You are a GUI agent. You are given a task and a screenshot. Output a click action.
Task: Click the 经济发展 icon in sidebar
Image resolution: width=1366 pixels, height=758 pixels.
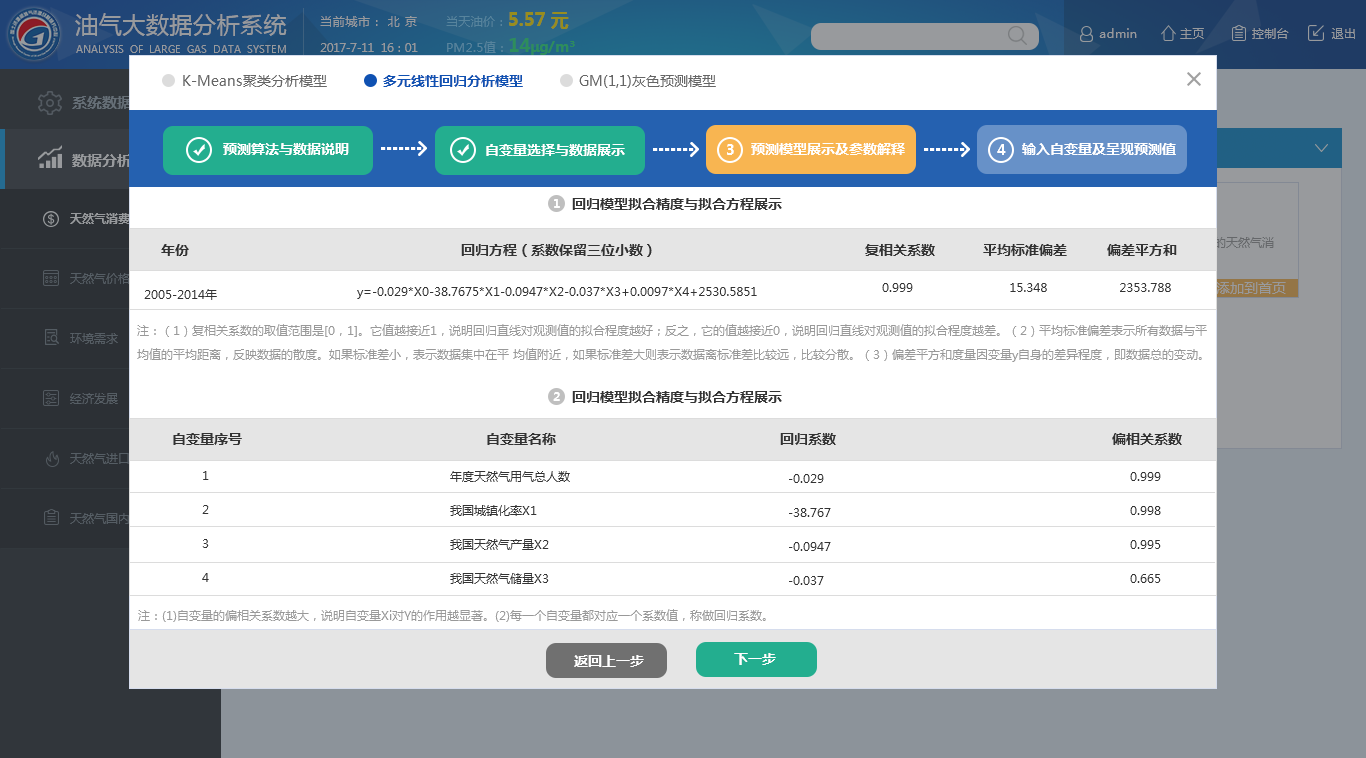(51, 398)
